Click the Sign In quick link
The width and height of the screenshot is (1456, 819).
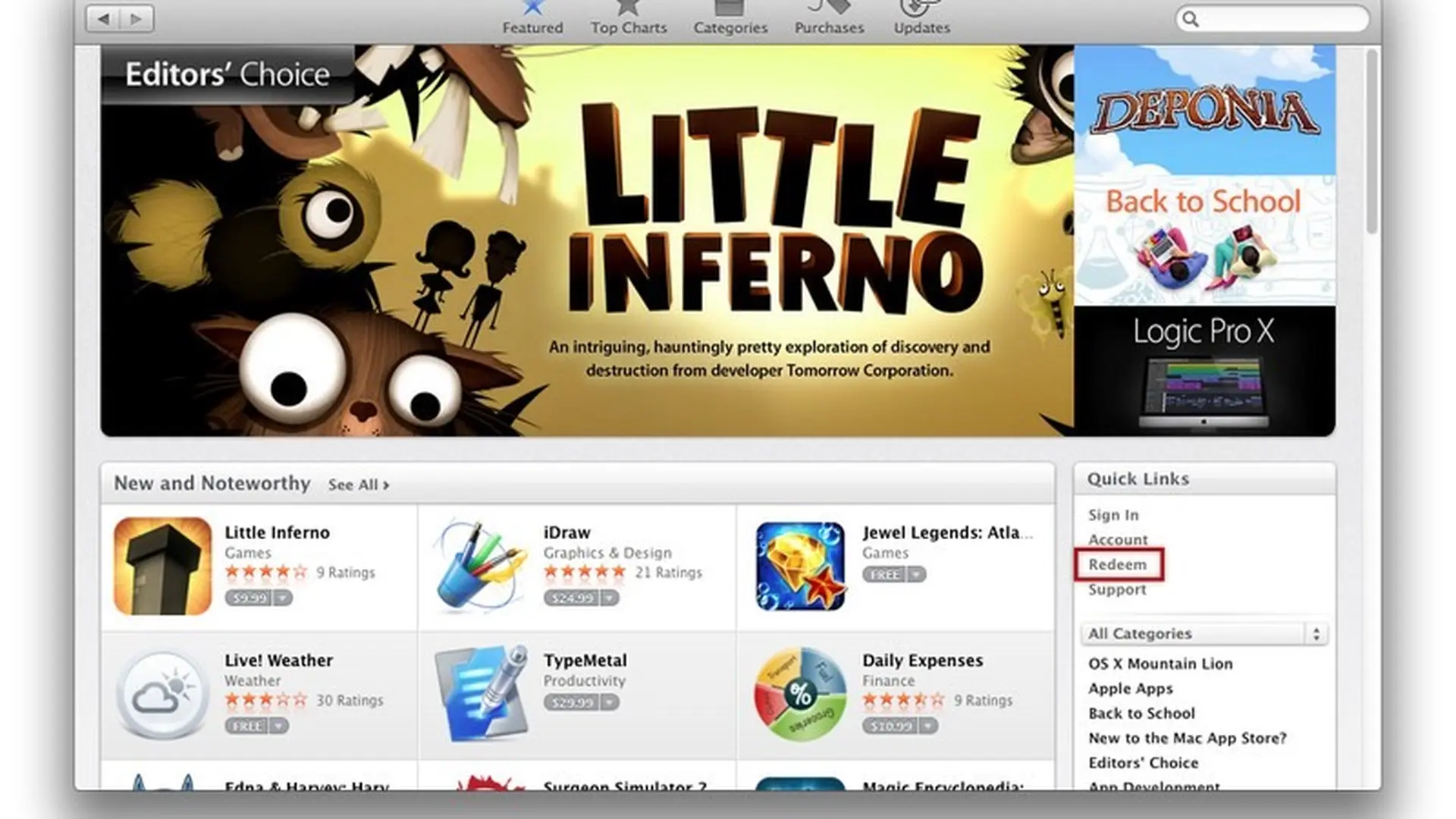pyautogui.click(x=1113, y=515)
